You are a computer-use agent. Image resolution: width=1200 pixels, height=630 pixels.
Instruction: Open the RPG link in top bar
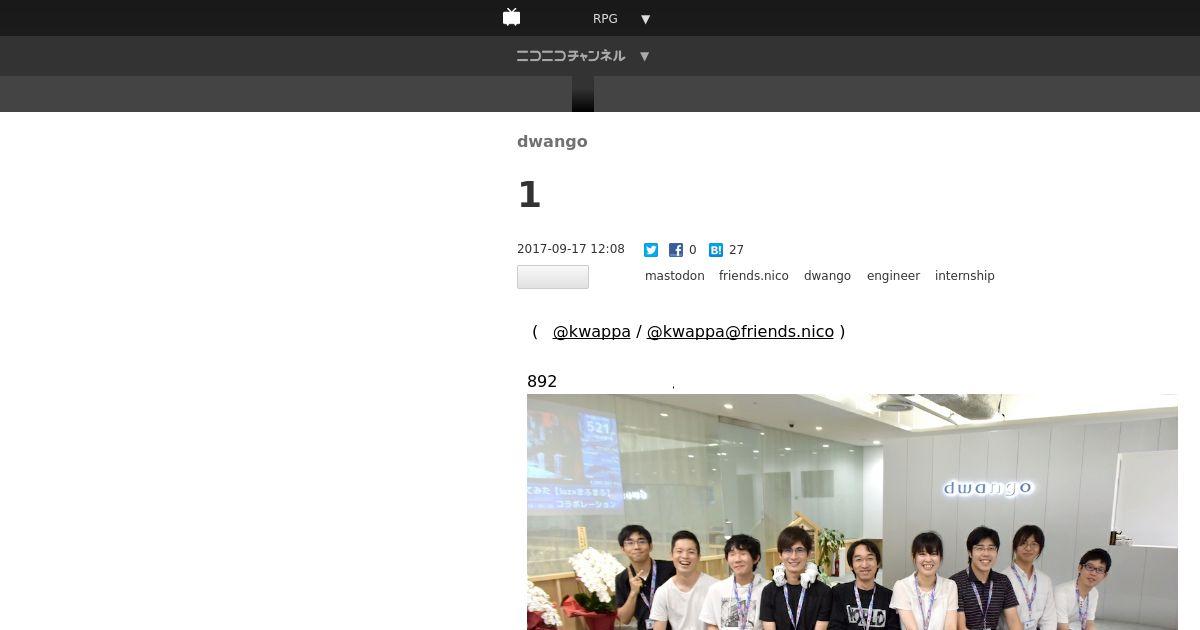click(605, 19)
